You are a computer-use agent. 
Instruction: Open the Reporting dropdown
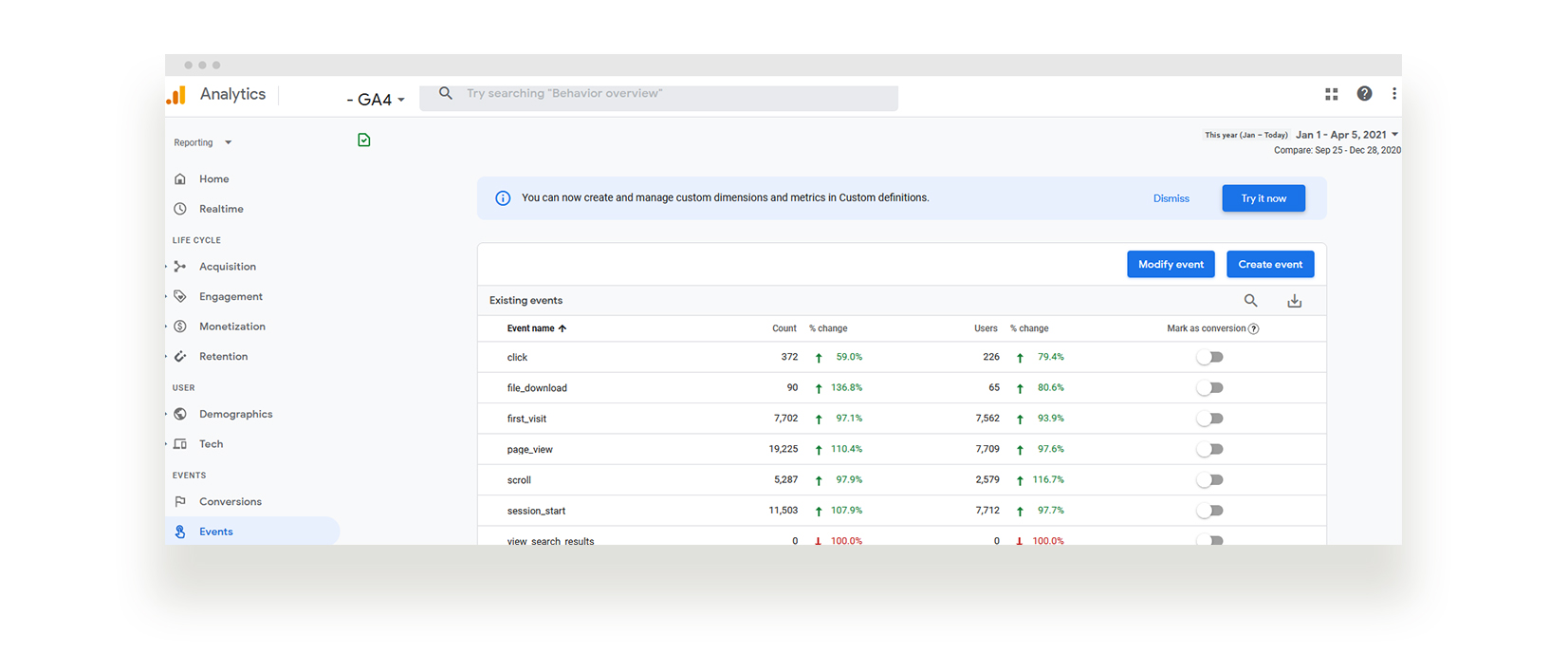(203, 142)
